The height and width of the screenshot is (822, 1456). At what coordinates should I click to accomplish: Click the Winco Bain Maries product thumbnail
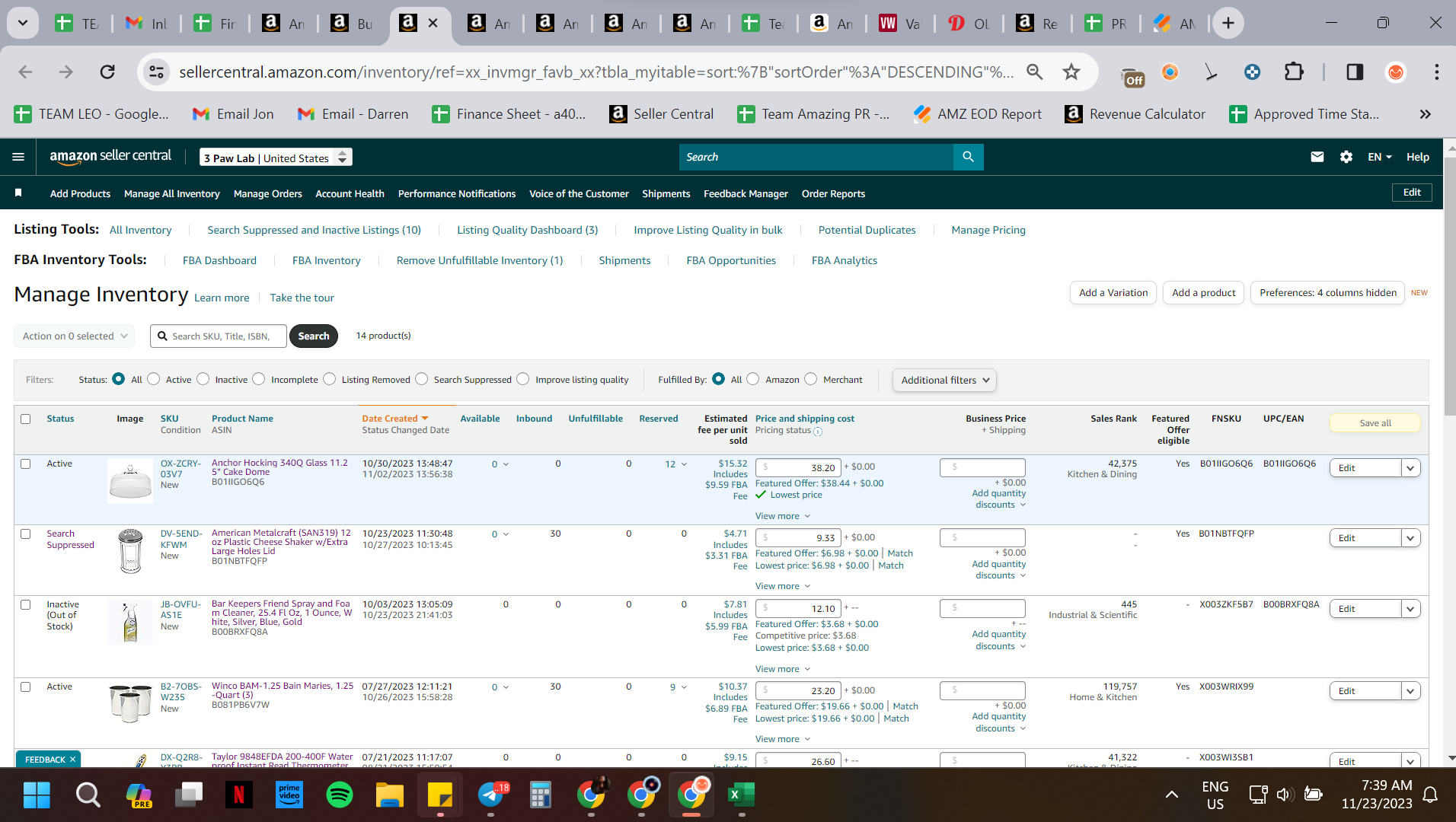[130, 703]
